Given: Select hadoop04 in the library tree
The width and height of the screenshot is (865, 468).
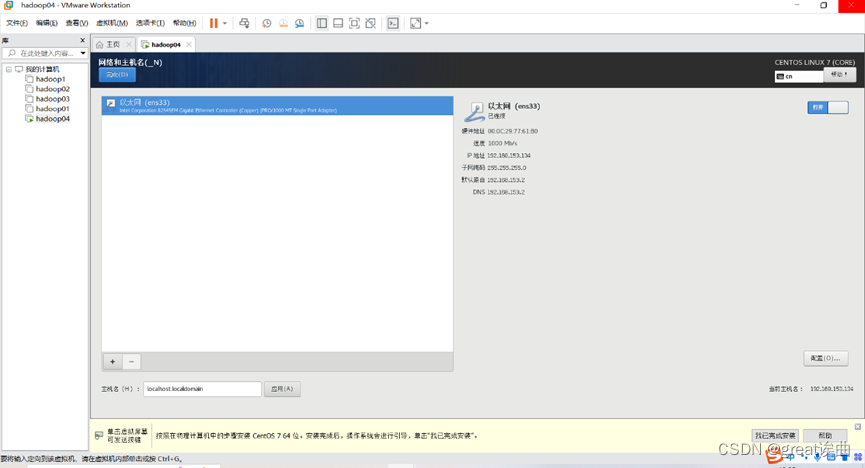Looking at the screenshot, I should click(x=52, y=119).
